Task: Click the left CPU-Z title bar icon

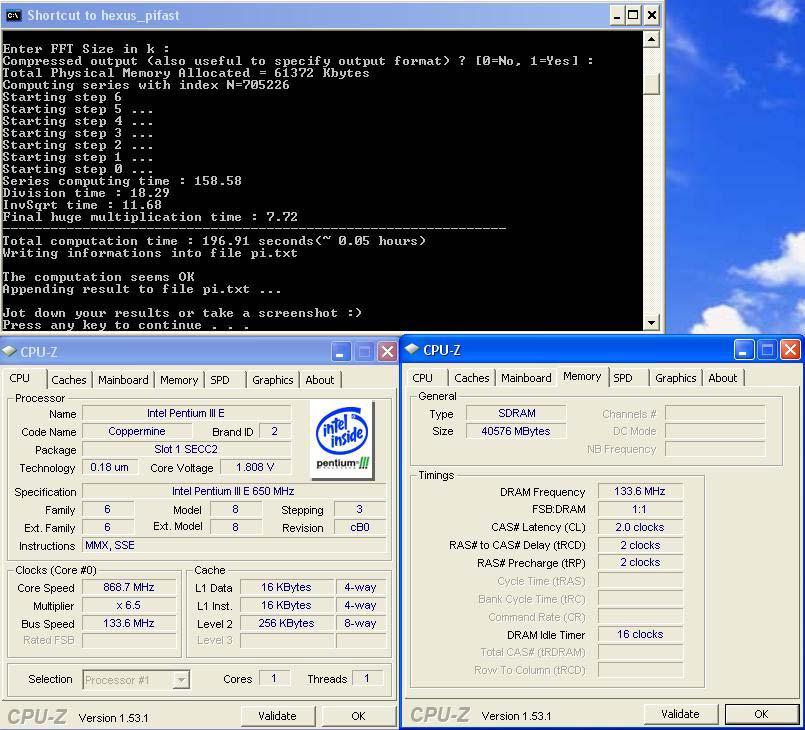Action: 10,351
